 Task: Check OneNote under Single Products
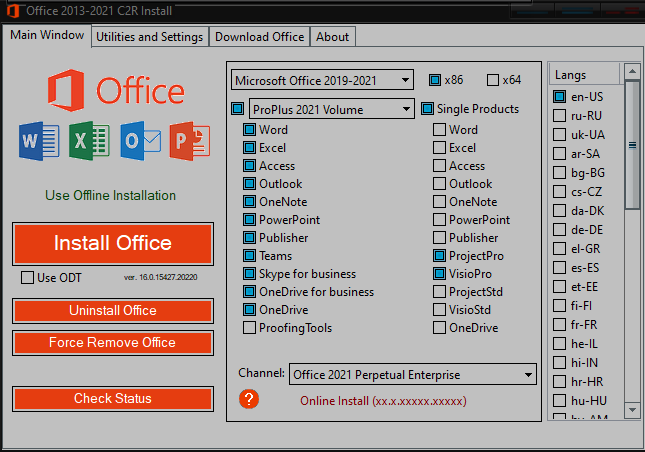[x=439, y=202]
